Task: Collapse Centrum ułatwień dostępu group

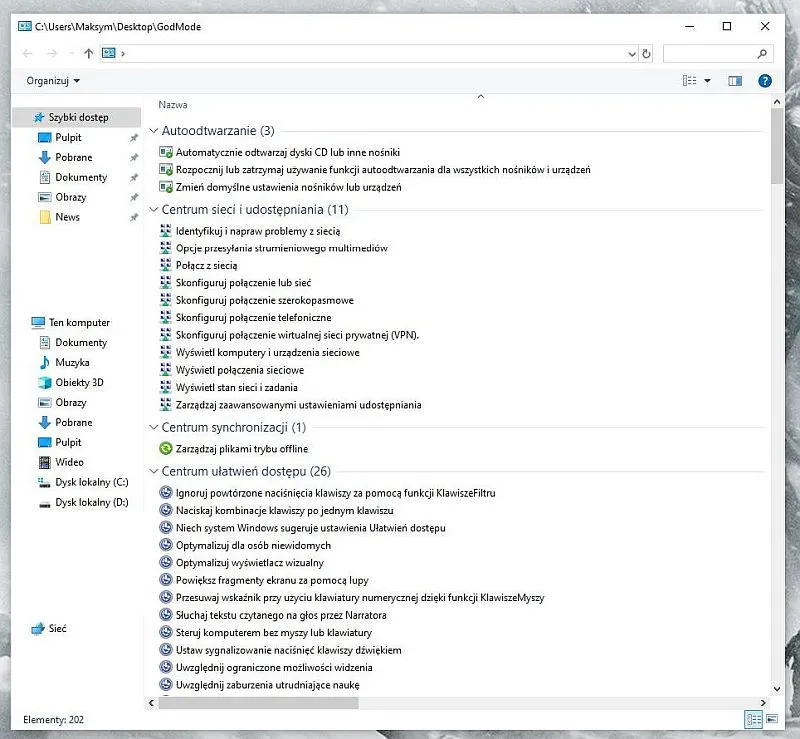Action: click(153, 472)
